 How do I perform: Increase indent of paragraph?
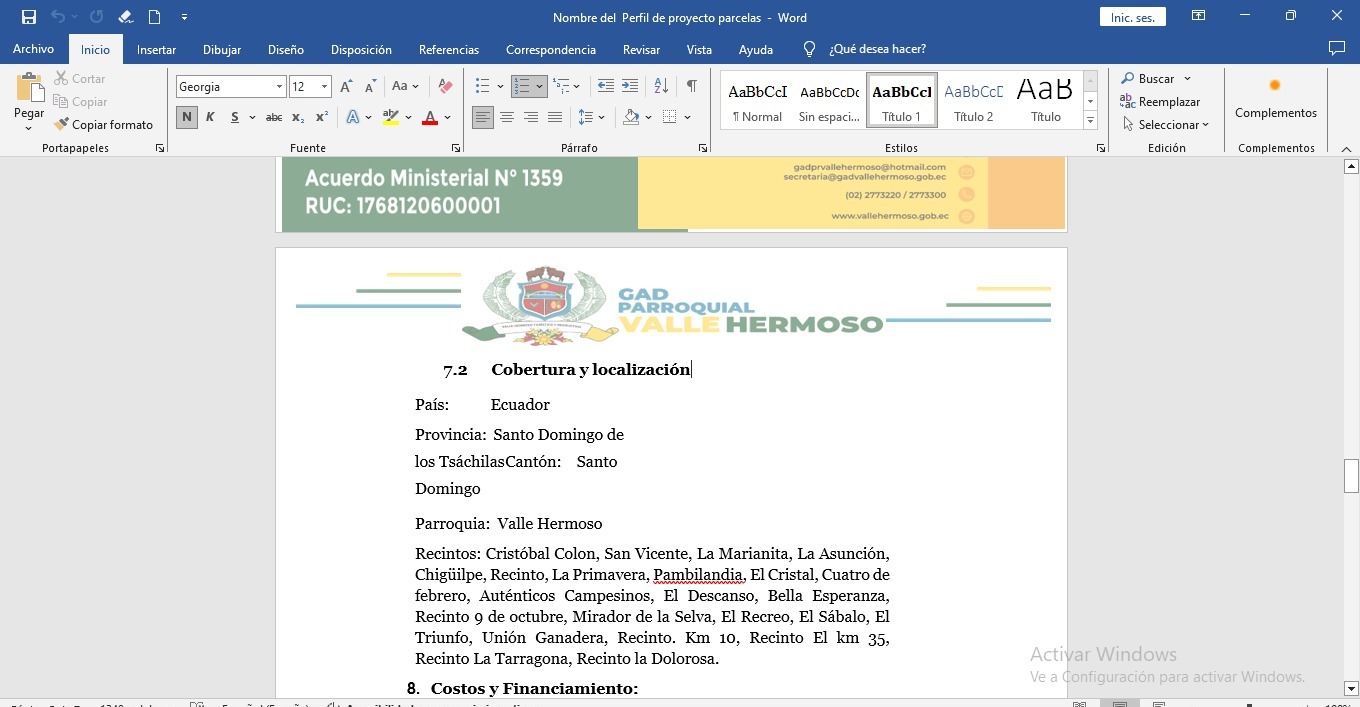[x=630, y=87]
